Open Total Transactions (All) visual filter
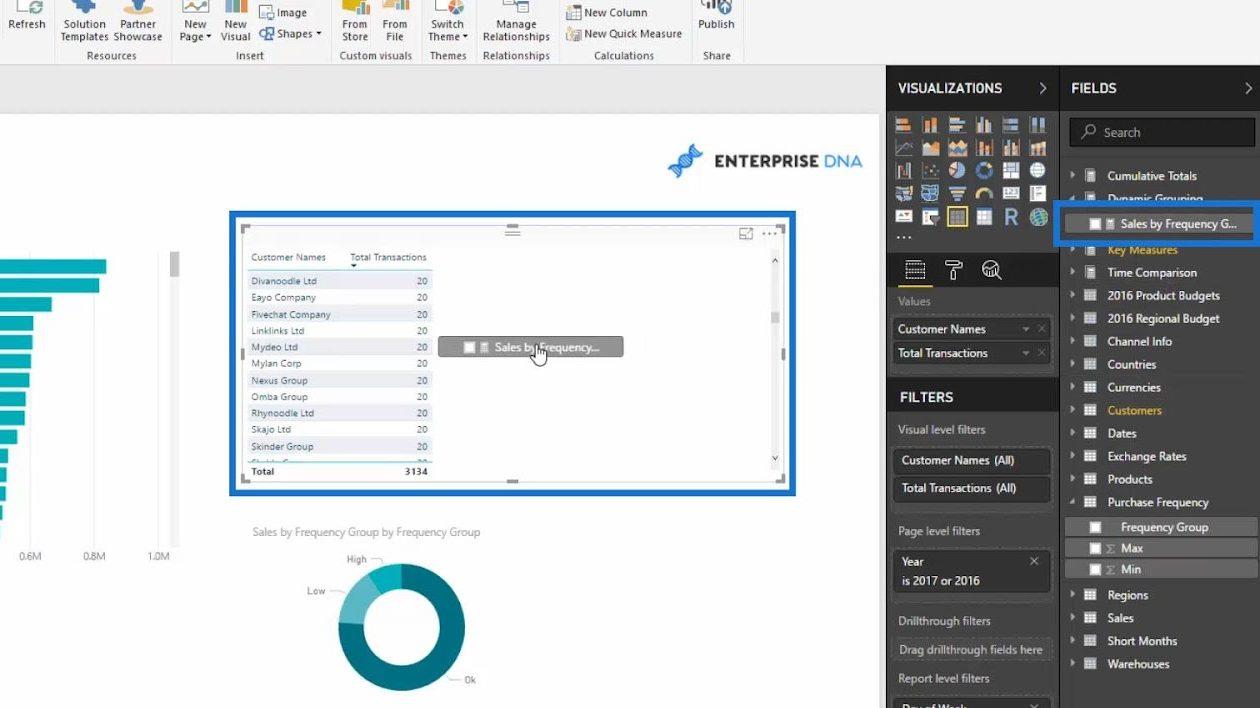The image size is (1260, 708). [x=971, y=488]
